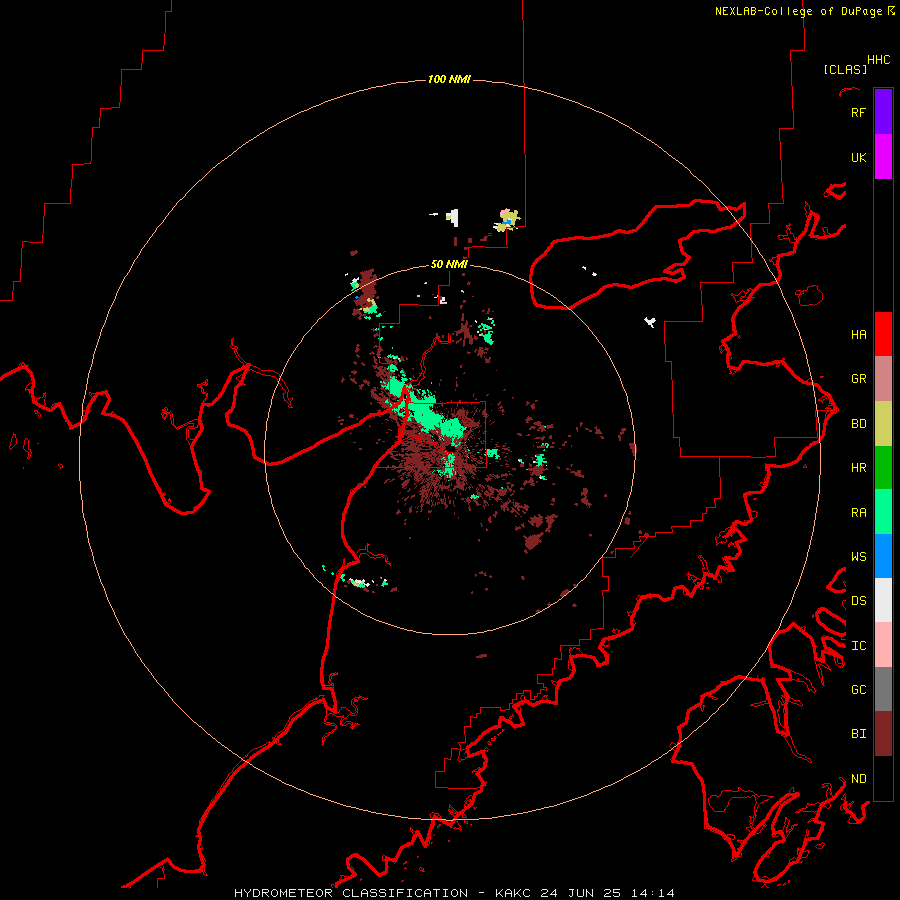Click the RF purple legend swatch
The image size is (900, 900).
pyautogui.click(x=883, y=112)
